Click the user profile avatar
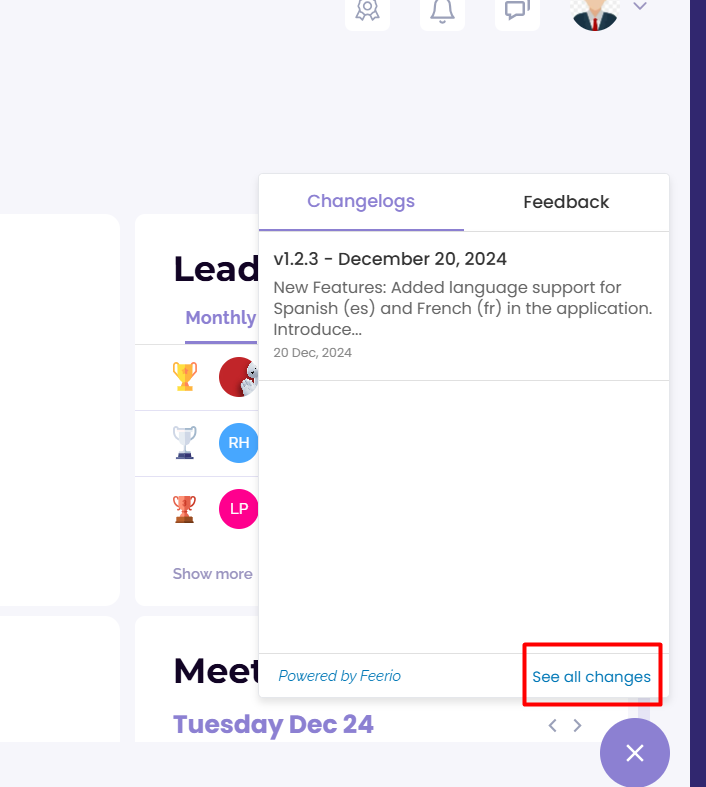This screenshot has width=706, height=787. [595, 13]
